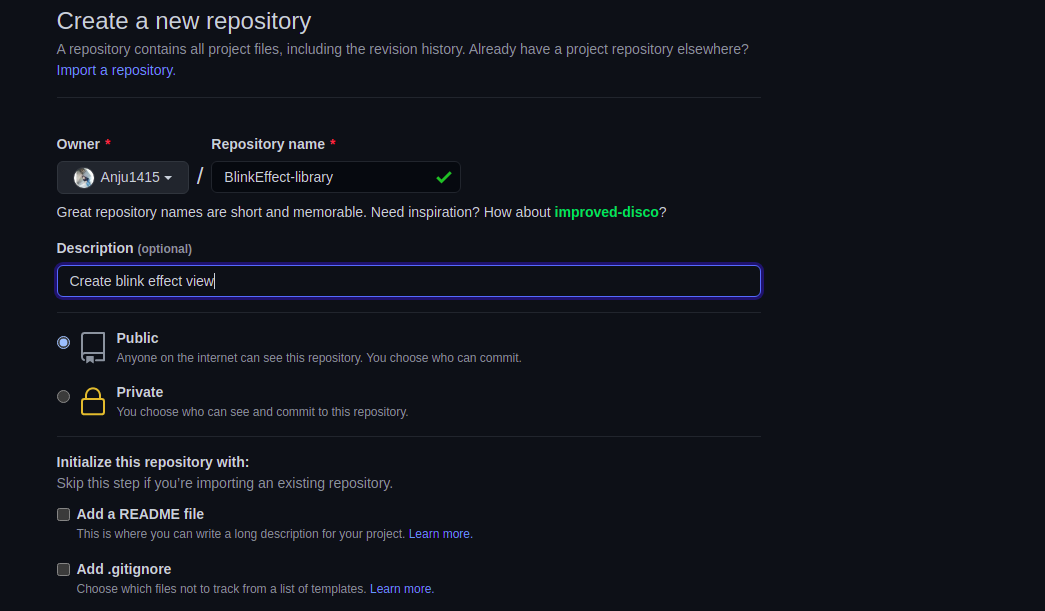Open the Owner dropdown caret arrow
The height and width of the screenshot is (611, 1045).
[168, 178]
